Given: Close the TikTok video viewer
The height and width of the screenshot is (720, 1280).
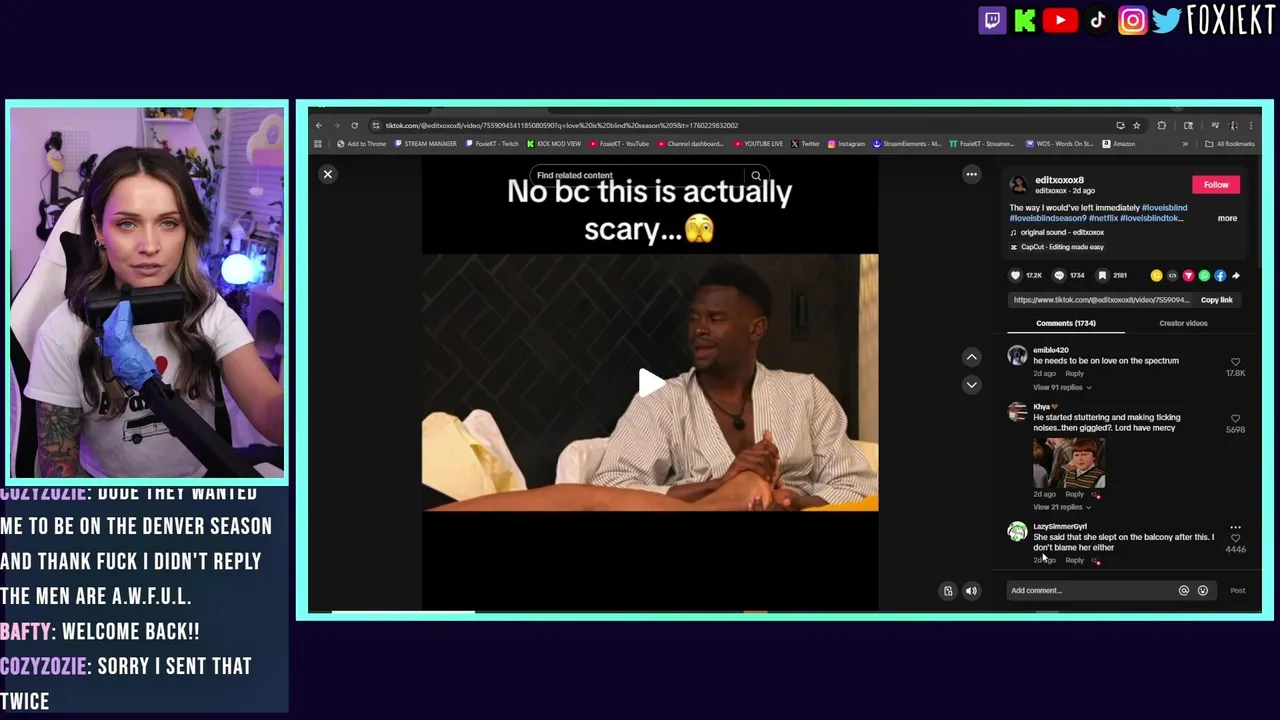Looking at the screenshot, I should tap(327, 174).
